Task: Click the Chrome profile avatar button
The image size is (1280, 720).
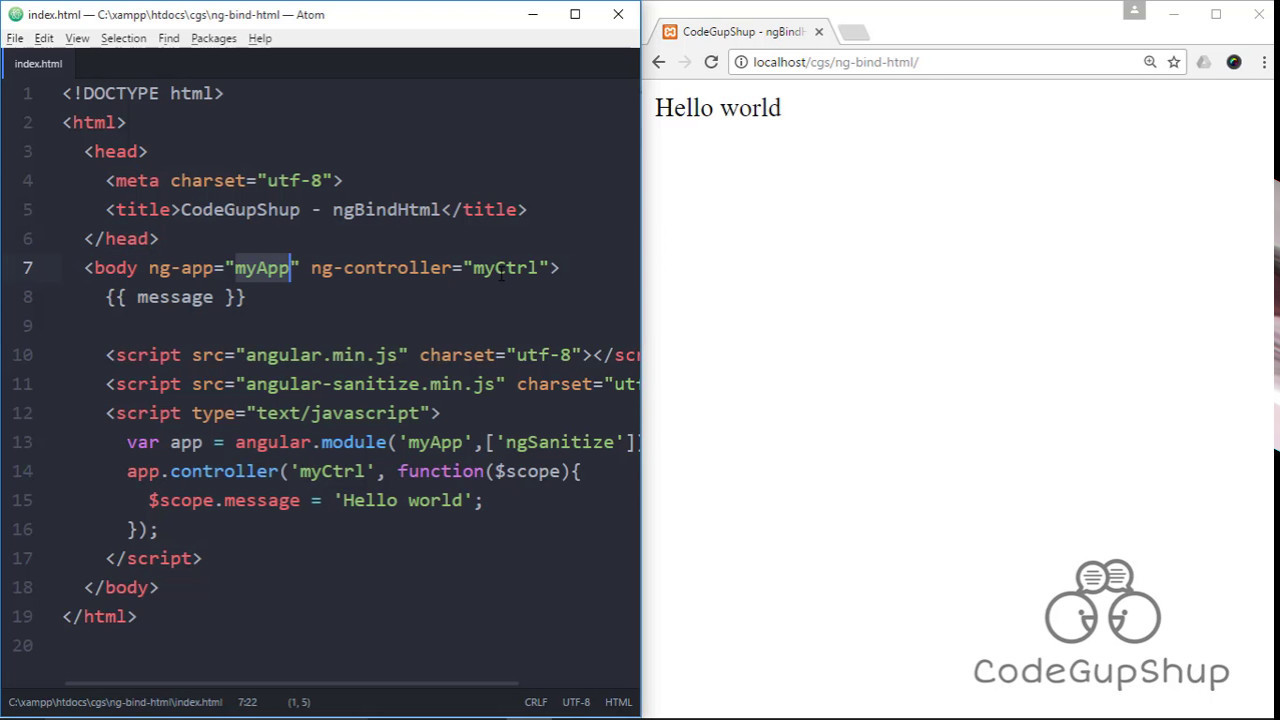Action: (1133, 10)
